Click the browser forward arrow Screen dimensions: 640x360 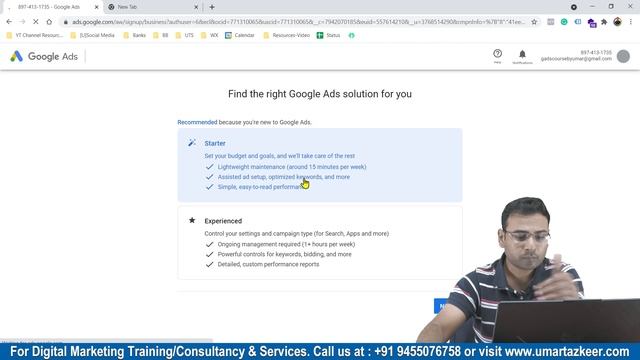(x=22, y=22)
